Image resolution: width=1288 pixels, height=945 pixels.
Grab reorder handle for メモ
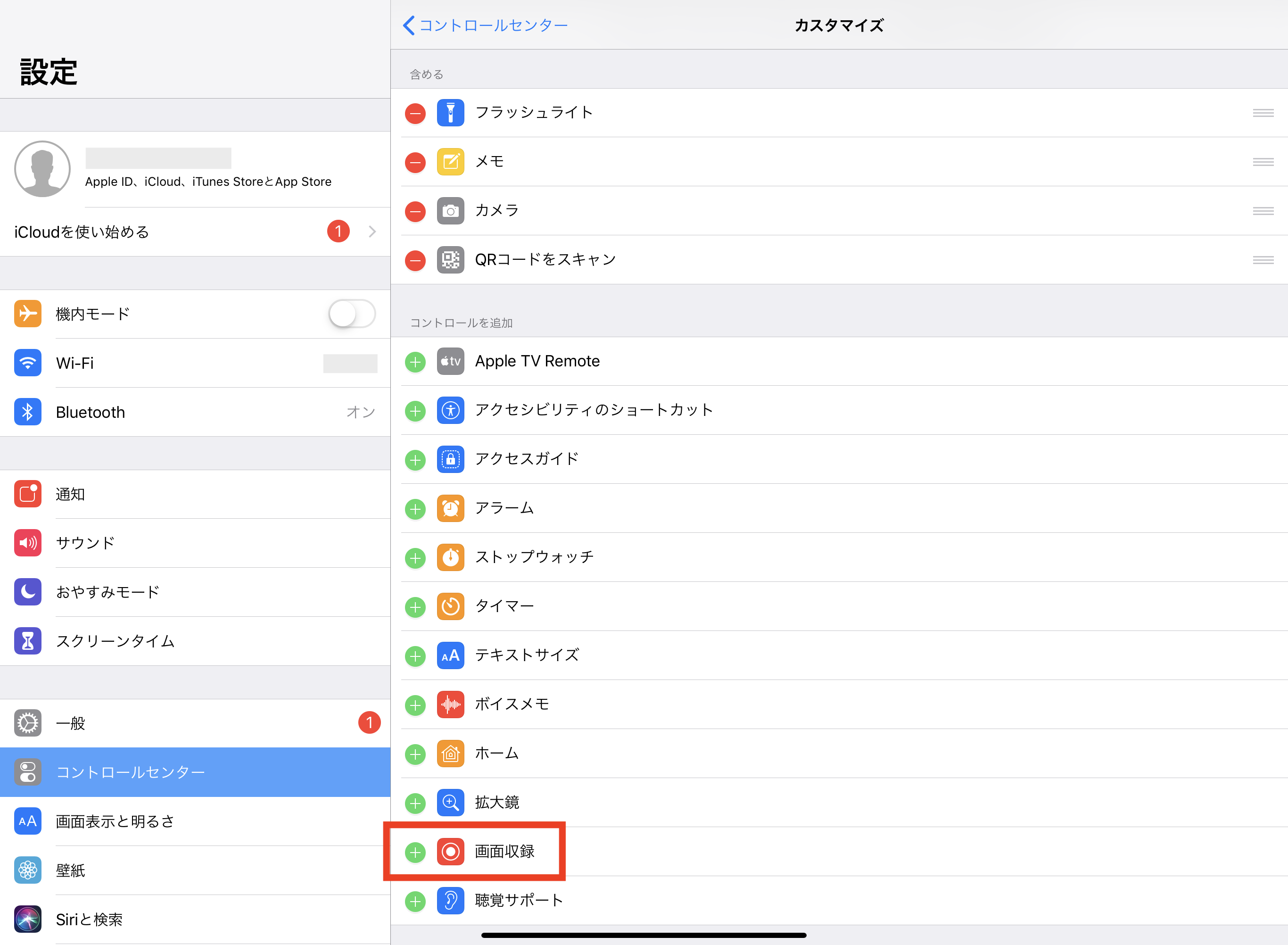click(x=1263, y=163)
